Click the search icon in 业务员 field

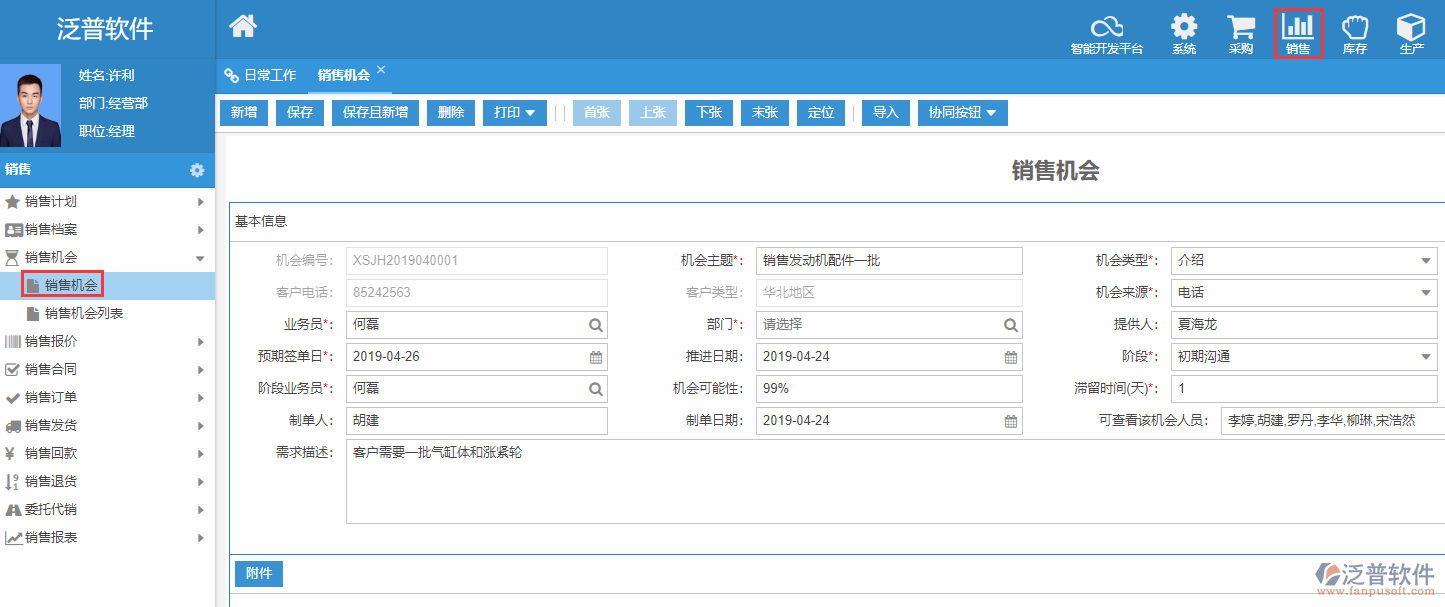tap(595, 325)
